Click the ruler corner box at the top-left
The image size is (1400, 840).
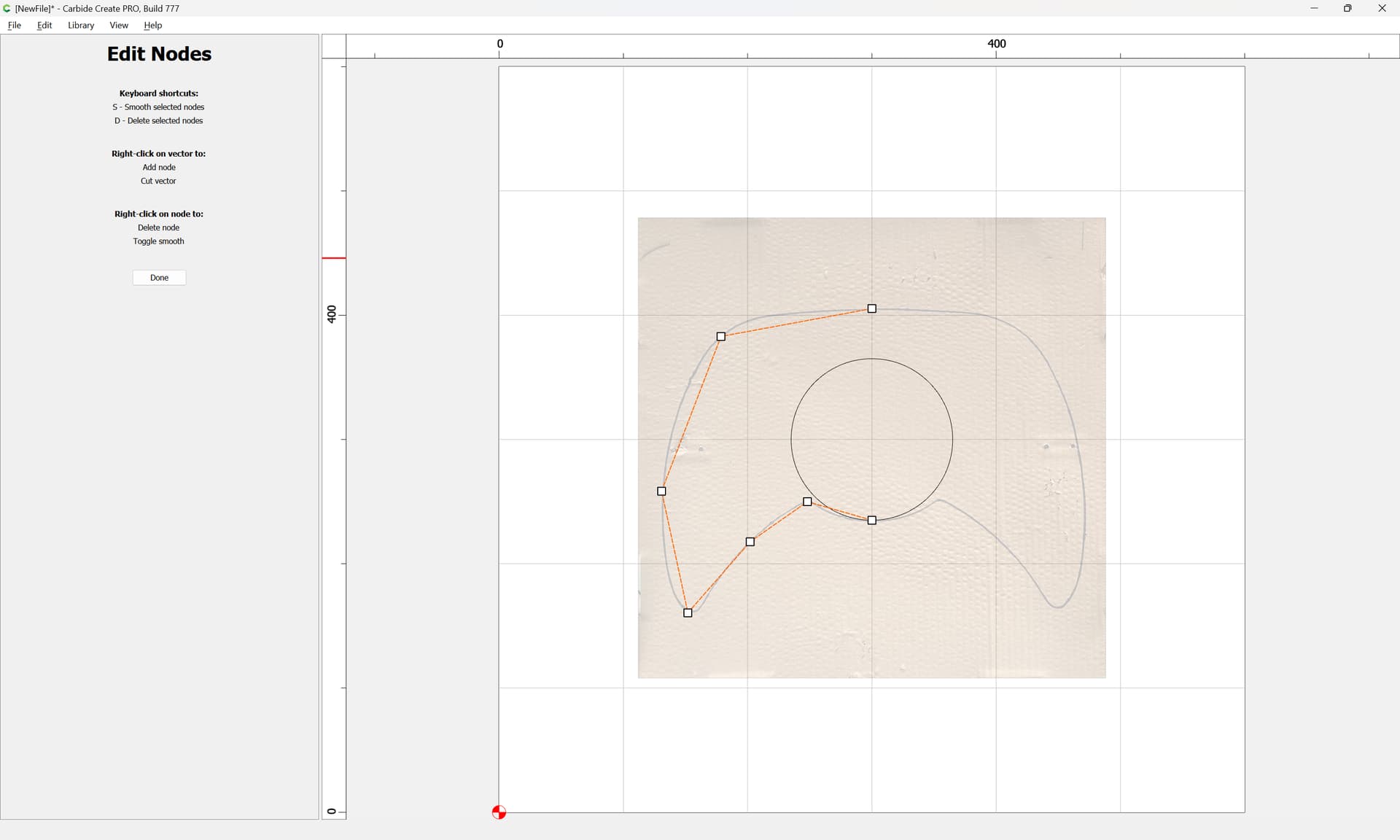[x=333, y=47]
